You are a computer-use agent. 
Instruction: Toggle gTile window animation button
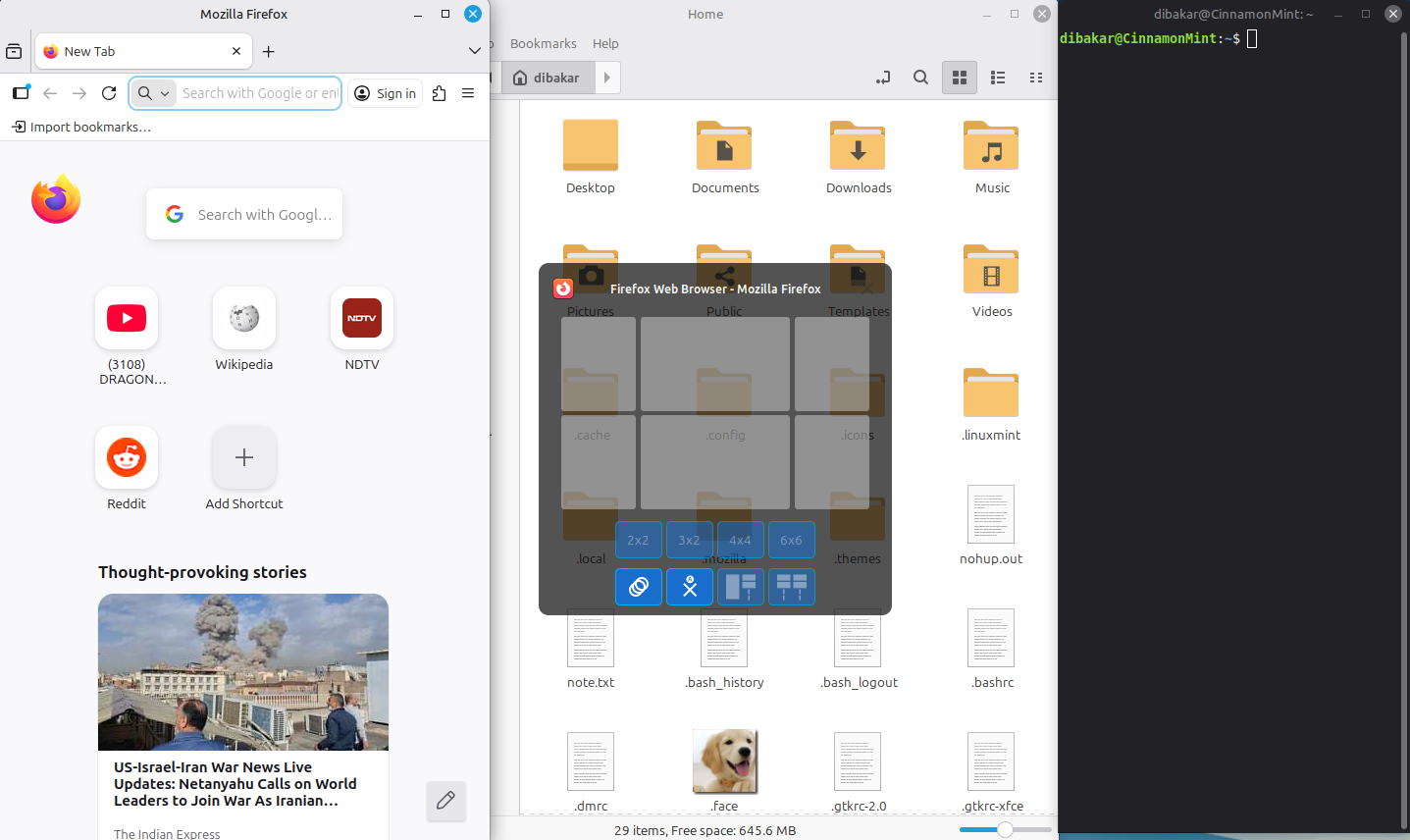(639, 587)
